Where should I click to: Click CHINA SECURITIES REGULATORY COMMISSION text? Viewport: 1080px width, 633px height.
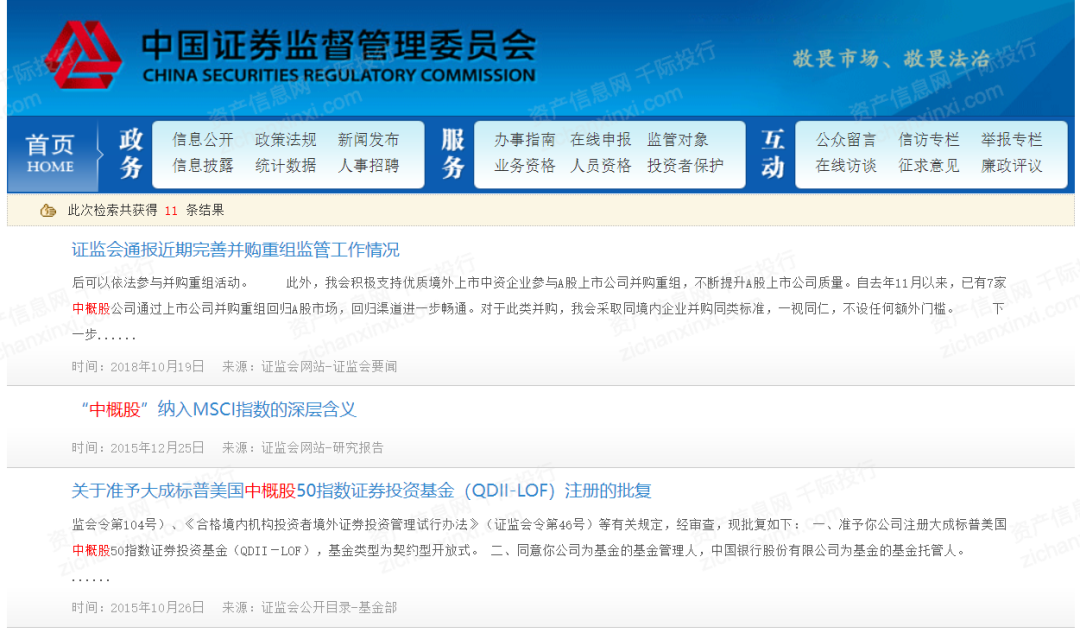tap(338, 75)
